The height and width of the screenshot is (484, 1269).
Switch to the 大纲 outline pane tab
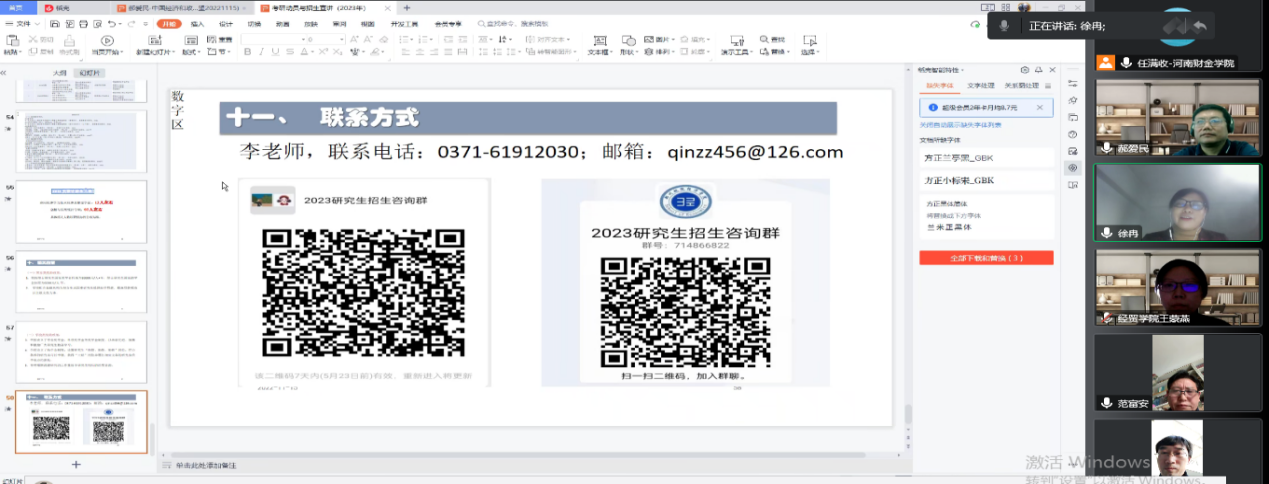point(60,72)
